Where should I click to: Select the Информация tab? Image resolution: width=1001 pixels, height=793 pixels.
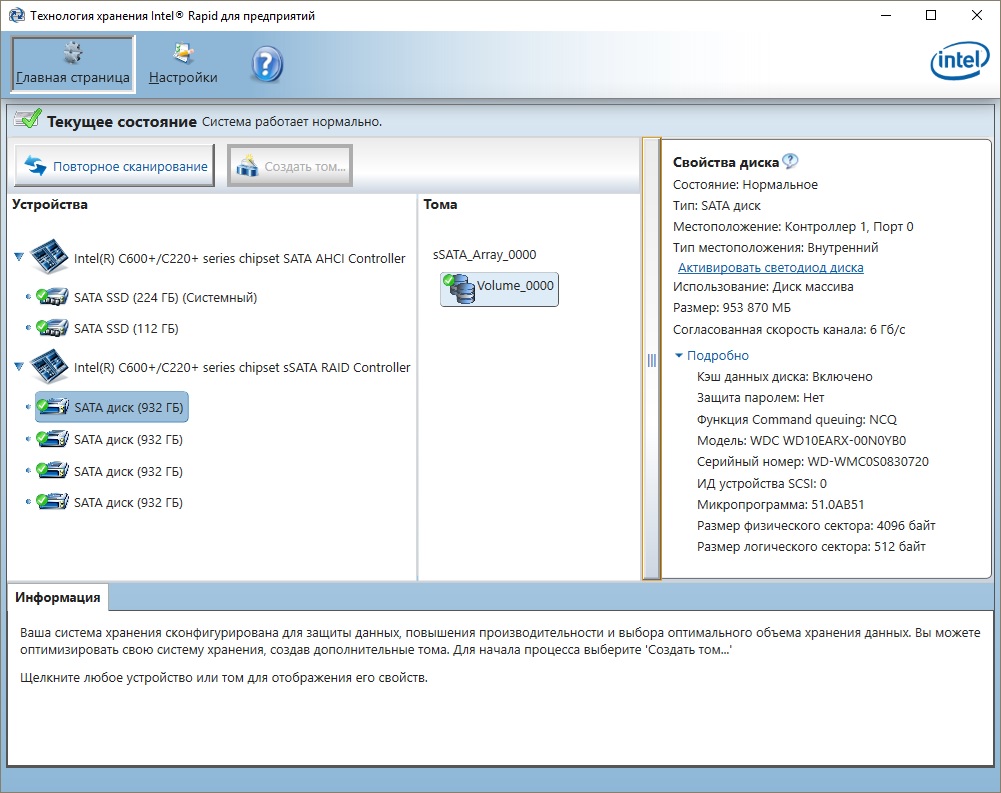click(58, 597)
